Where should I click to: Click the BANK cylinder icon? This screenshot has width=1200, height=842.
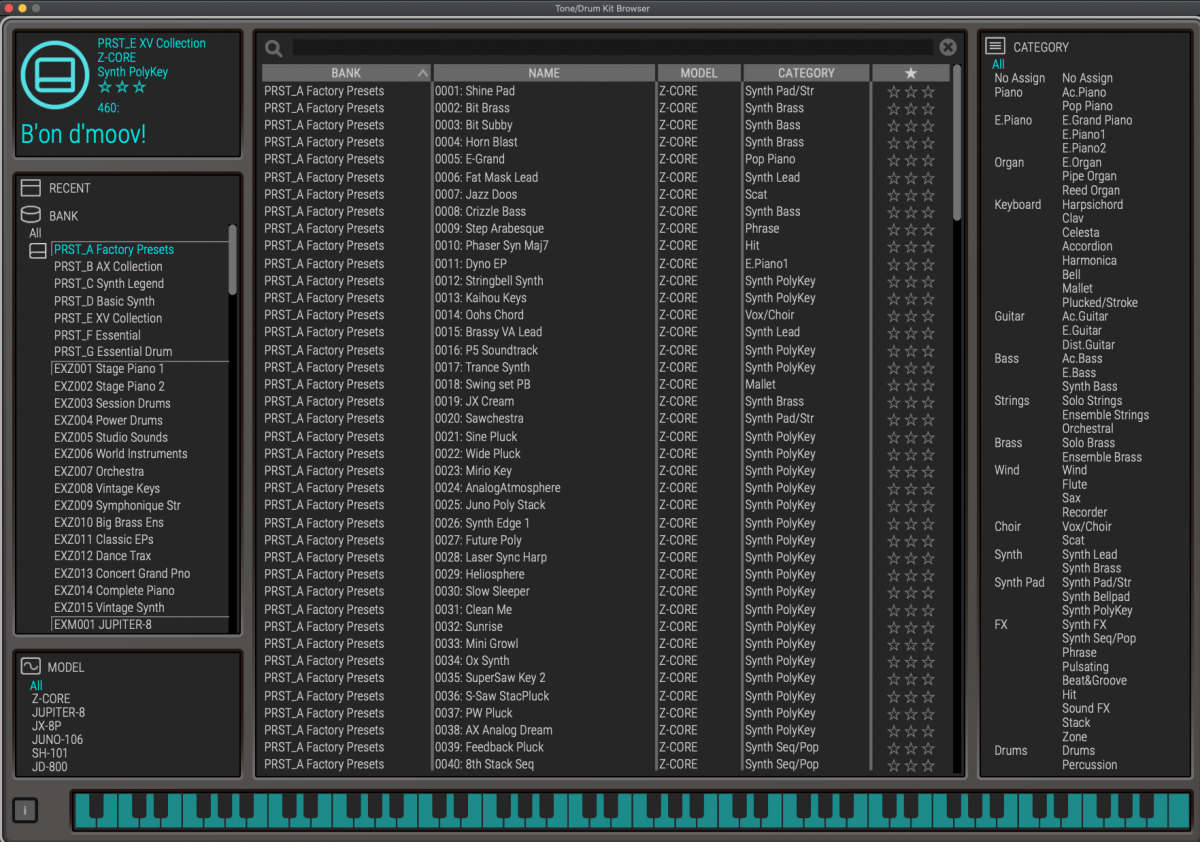coord(31,215)
